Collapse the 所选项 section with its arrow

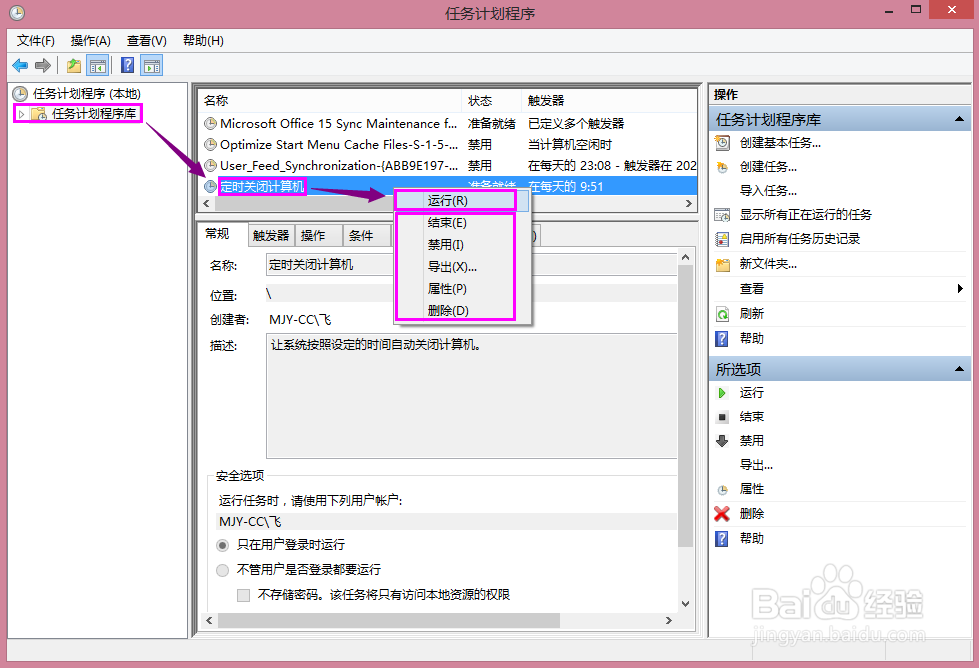pyautogui.click(x=959, y=368)
